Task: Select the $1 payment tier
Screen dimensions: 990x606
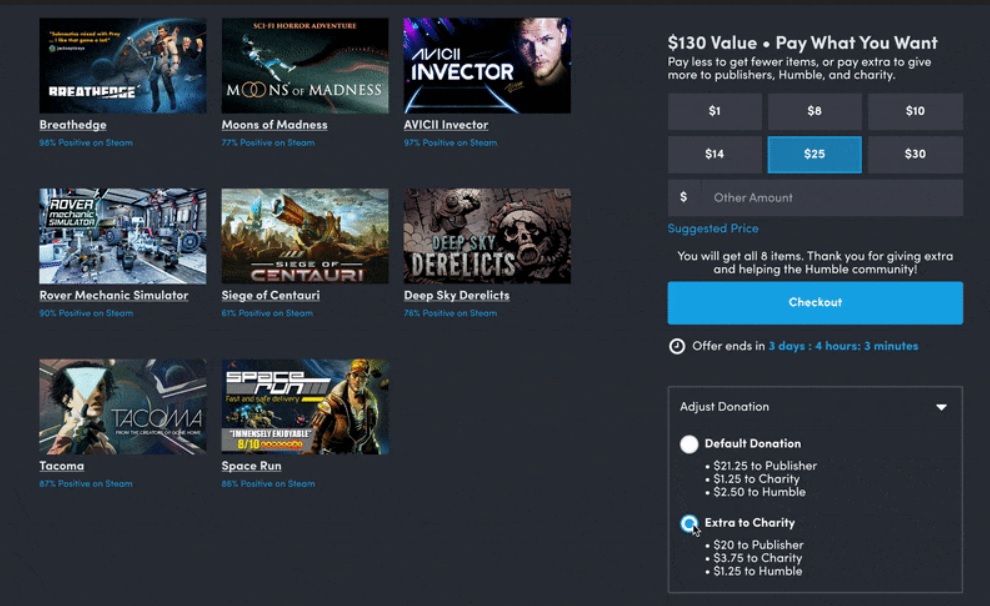Action: (x=714, y=111)
